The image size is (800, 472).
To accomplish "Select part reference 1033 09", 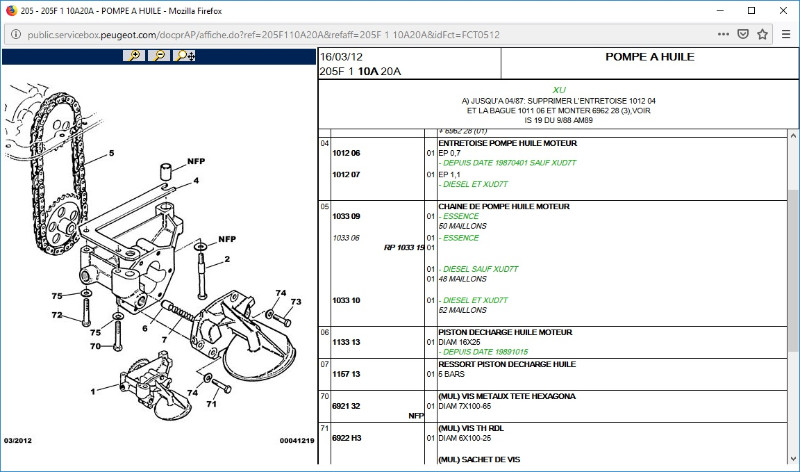I will [x=346, y=216].
